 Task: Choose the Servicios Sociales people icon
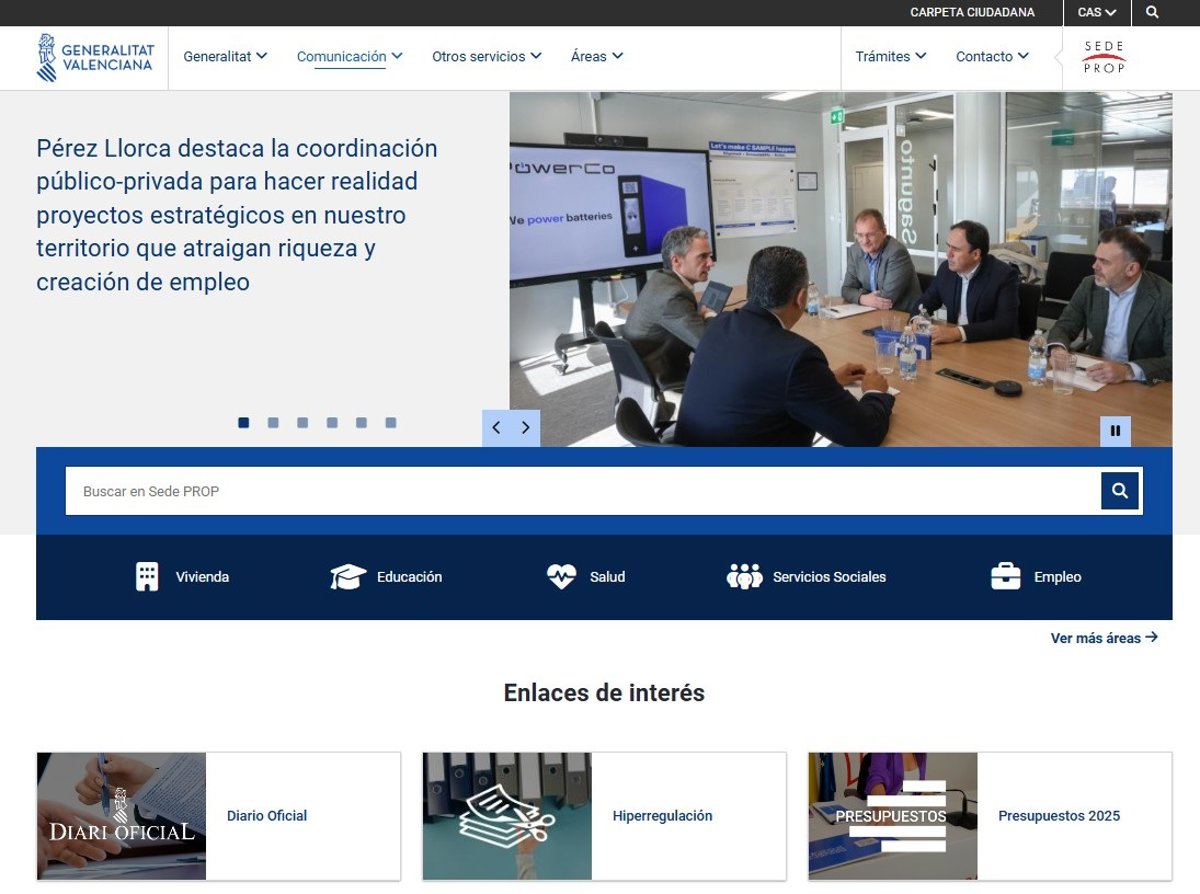(744, 577)
